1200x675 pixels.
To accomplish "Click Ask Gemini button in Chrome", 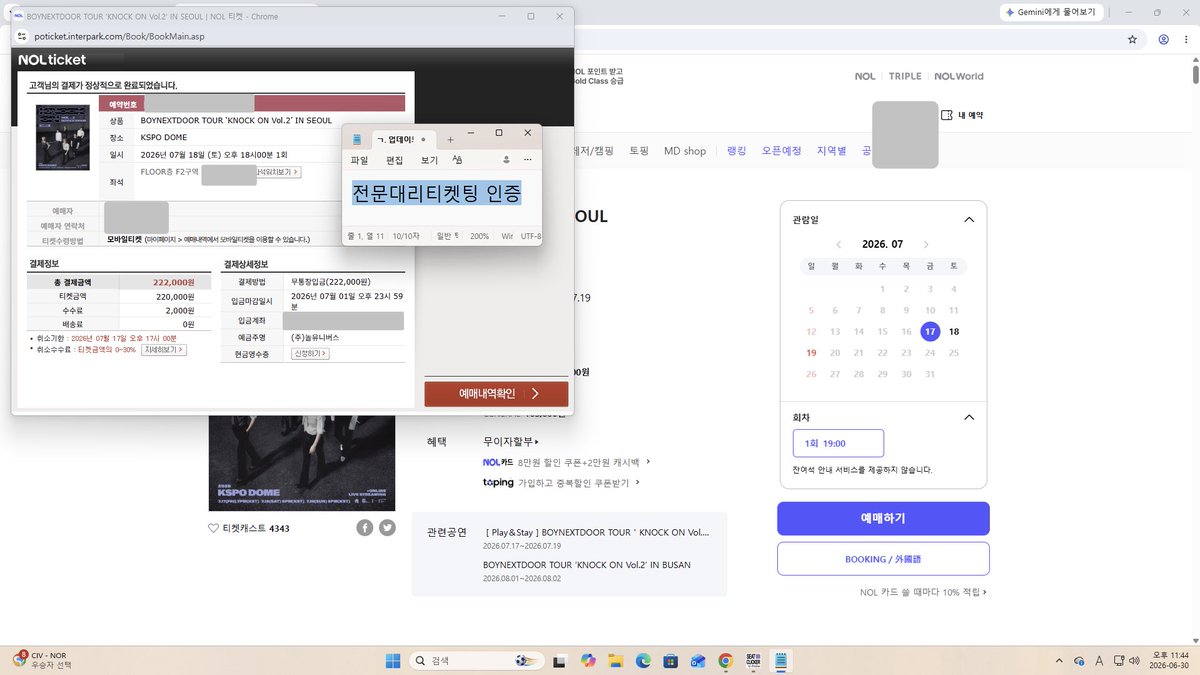I will pyautogui.click(x=1052, y=12).
